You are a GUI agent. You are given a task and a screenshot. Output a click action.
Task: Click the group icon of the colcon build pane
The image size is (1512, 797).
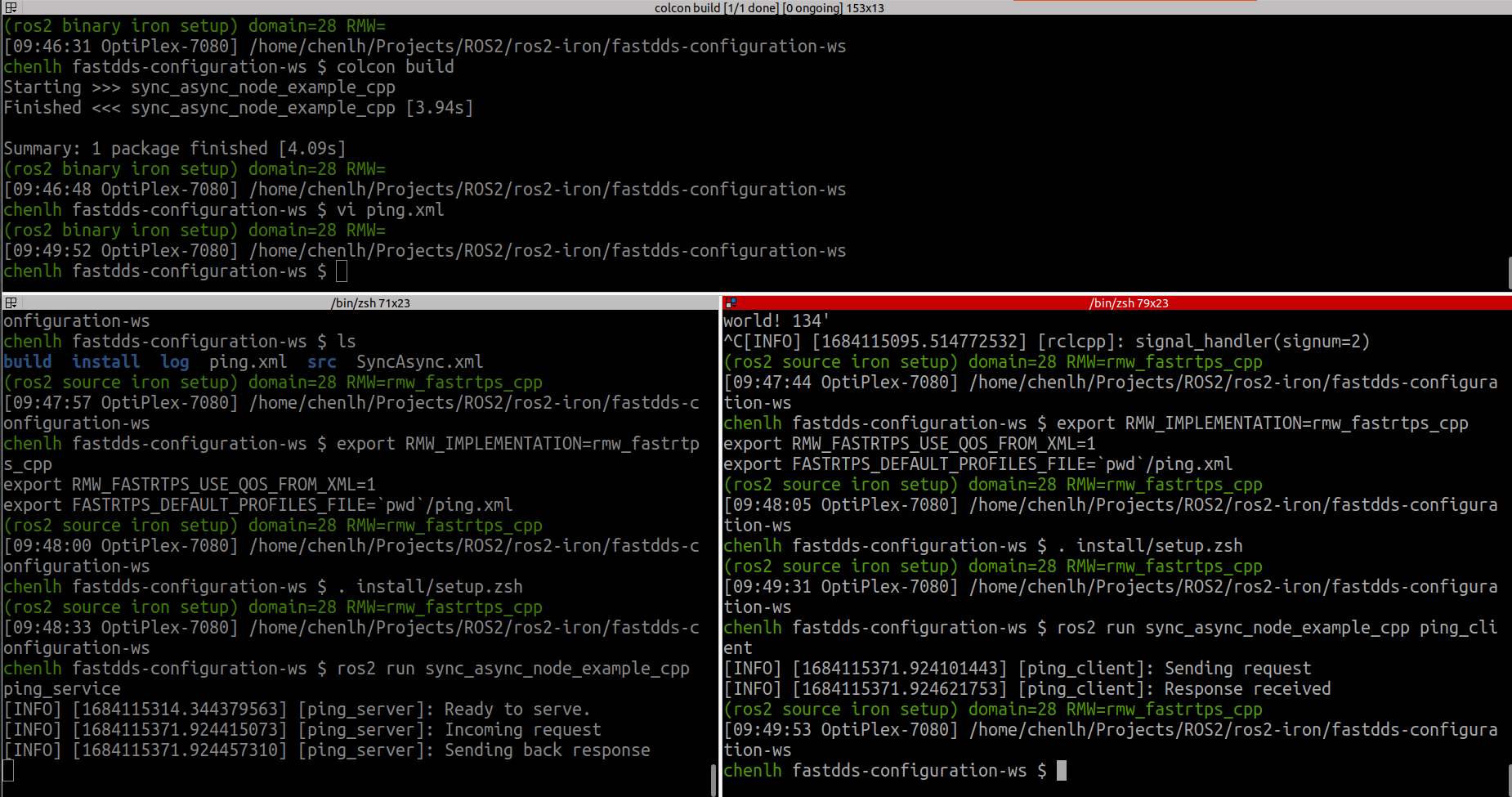[x=11, y=7]
